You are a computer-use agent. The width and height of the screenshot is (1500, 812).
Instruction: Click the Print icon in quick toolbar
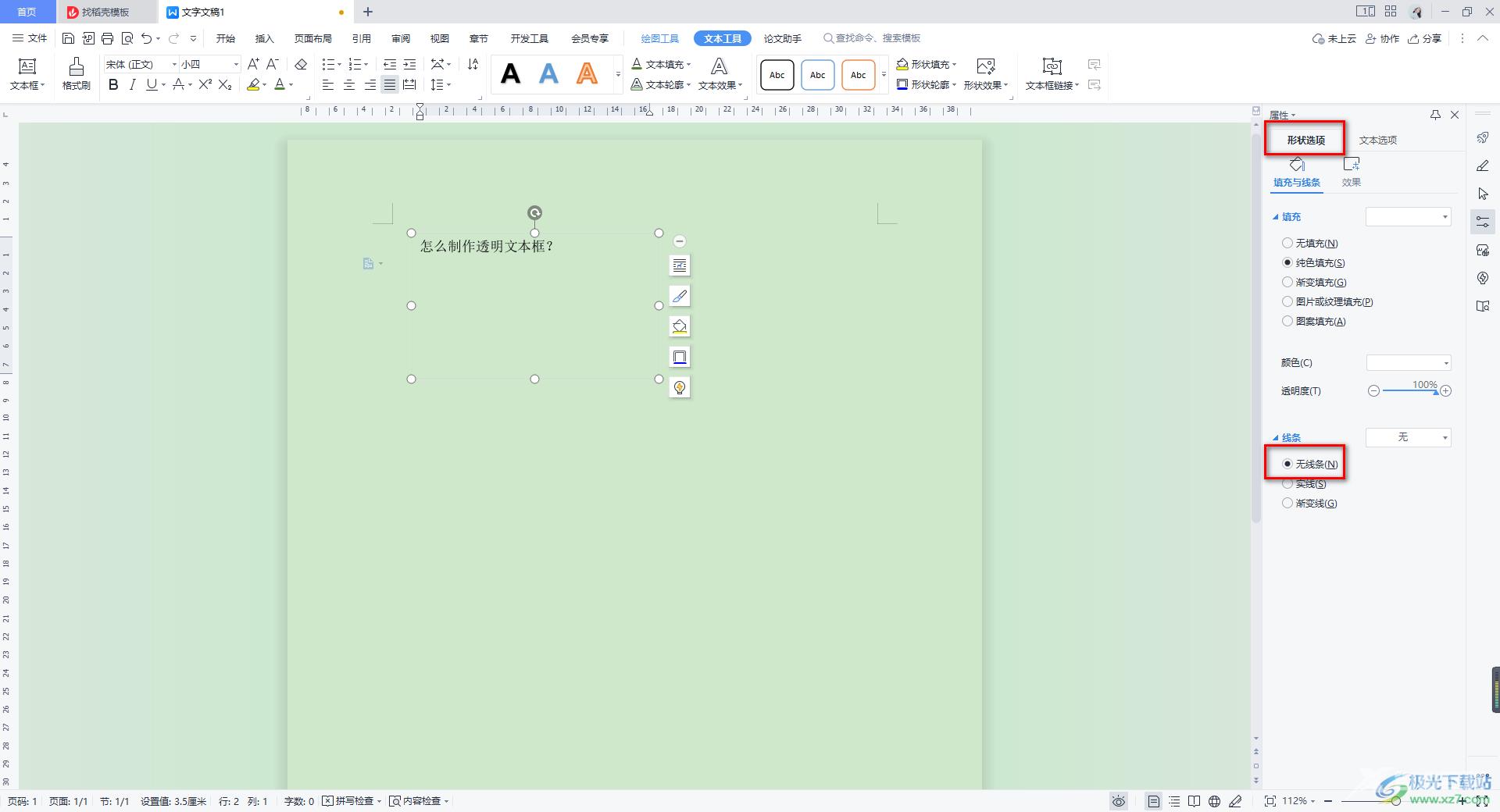tap(107, 38)
